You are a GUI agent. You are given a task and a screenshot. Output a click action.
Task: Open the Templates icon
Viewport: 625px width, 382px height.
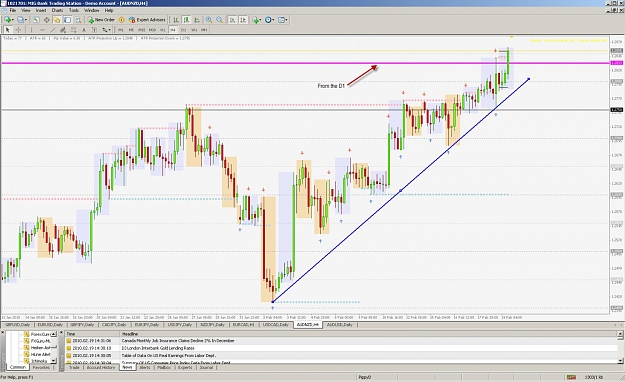(x=281, y=20)
